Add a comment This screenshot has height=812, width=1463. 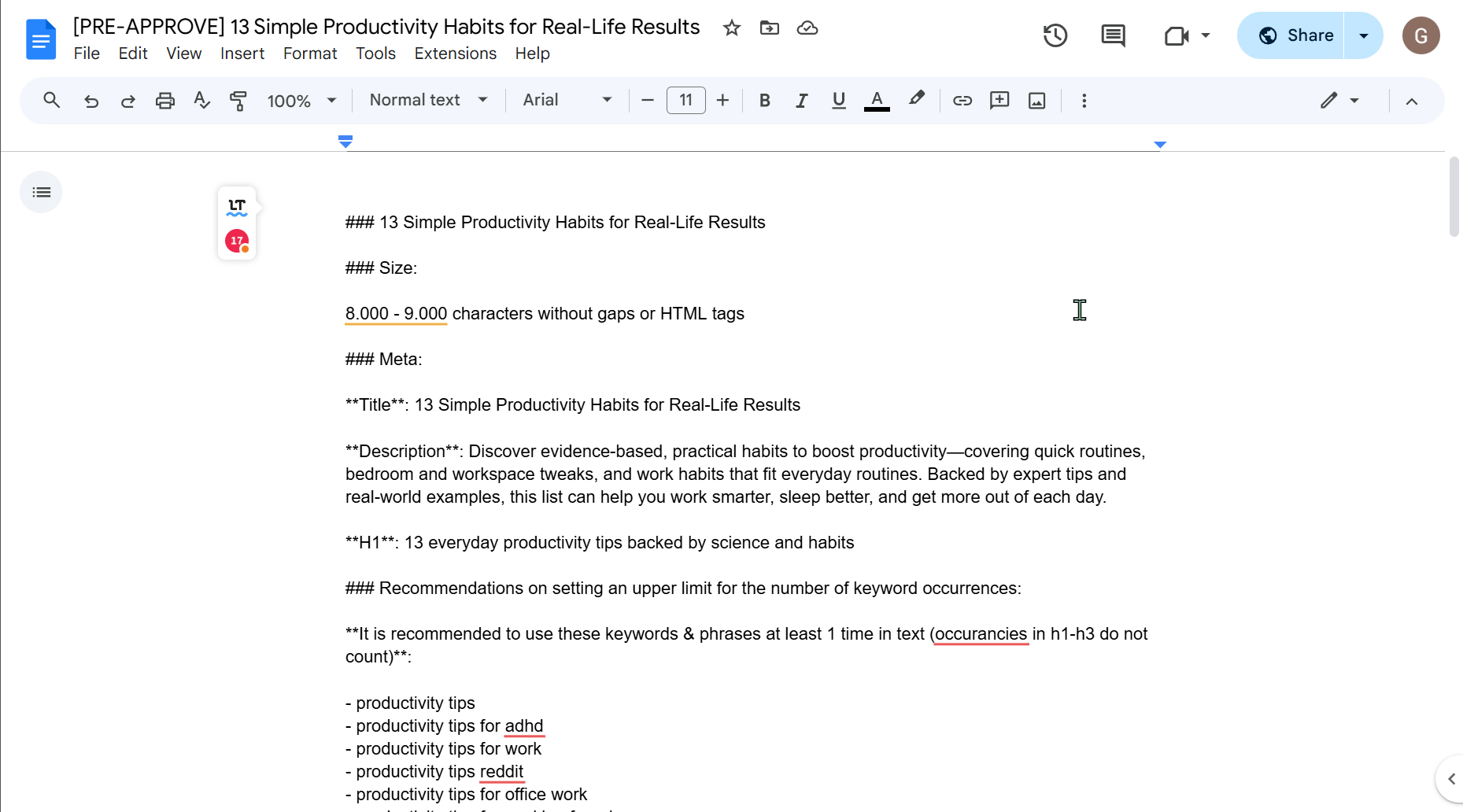(x=999, y=101)
